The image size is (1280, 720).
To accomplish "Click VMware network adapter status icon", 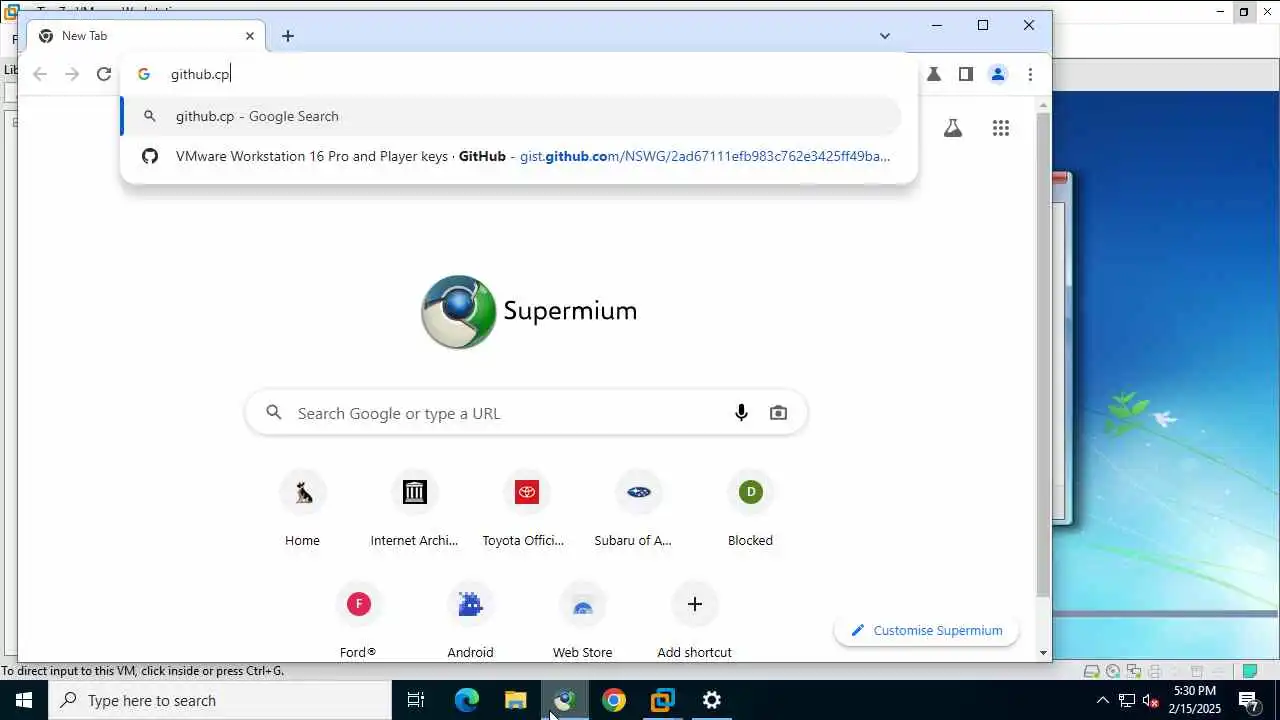I will pyautogui.click(x=1134, y=671).
